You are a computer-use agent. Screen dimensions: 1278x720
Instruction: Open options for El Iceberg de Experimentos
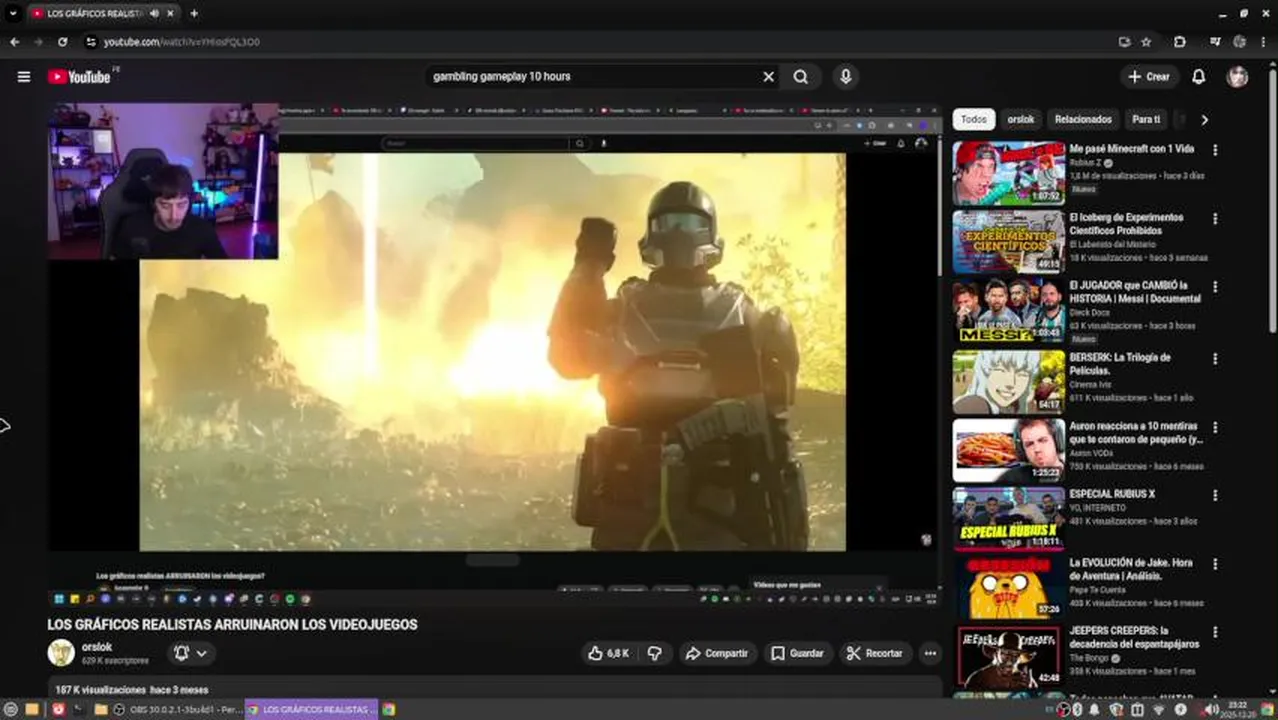point(1215,218)
